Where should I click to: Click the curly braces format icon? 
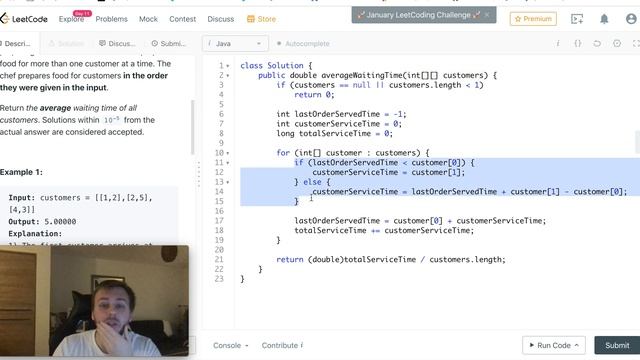[578, 43]
